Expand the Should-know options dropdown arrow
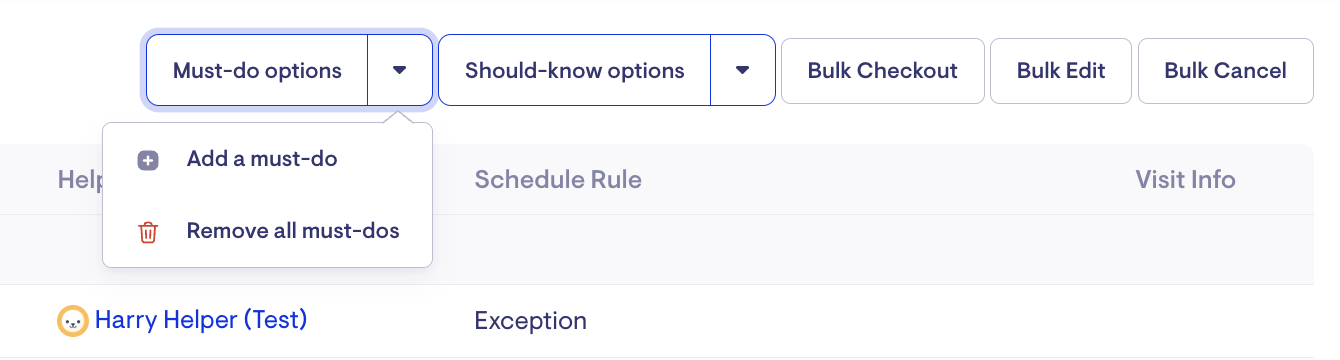Viewport: 1340px width, 360px height. (742, 70)
